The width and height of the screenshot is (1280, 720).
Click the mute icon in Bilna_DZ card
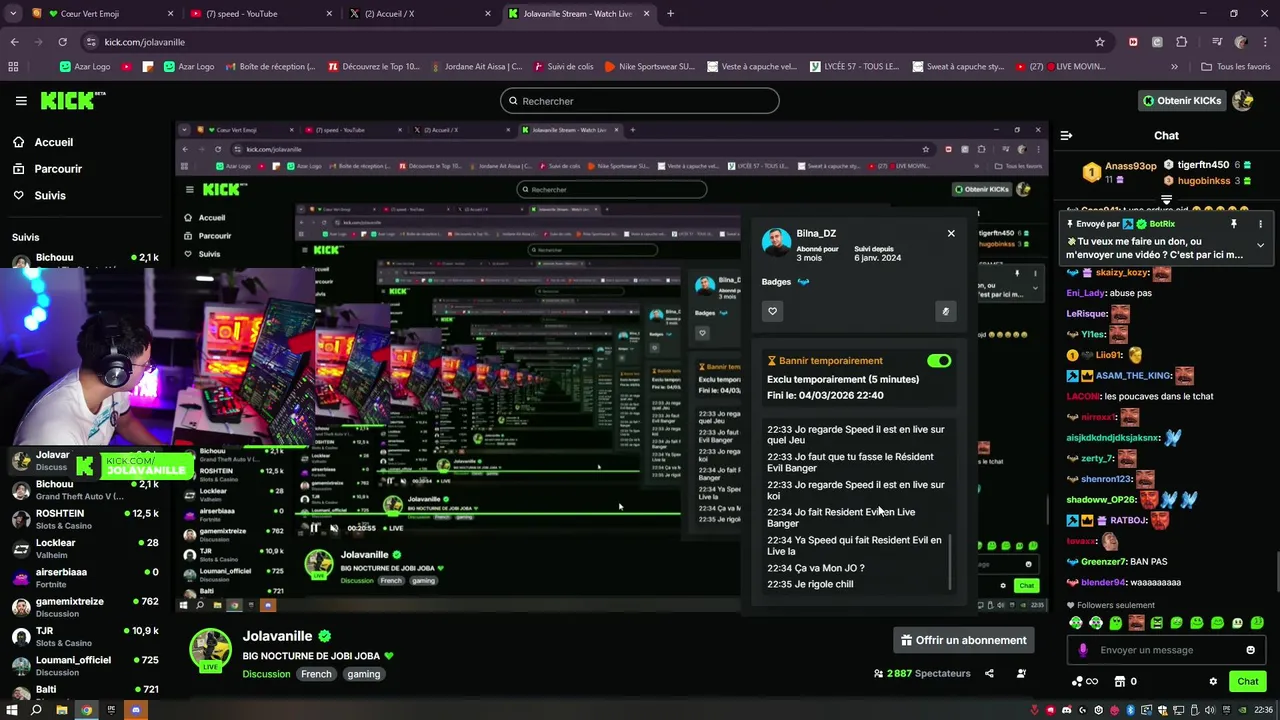point(945,311)
